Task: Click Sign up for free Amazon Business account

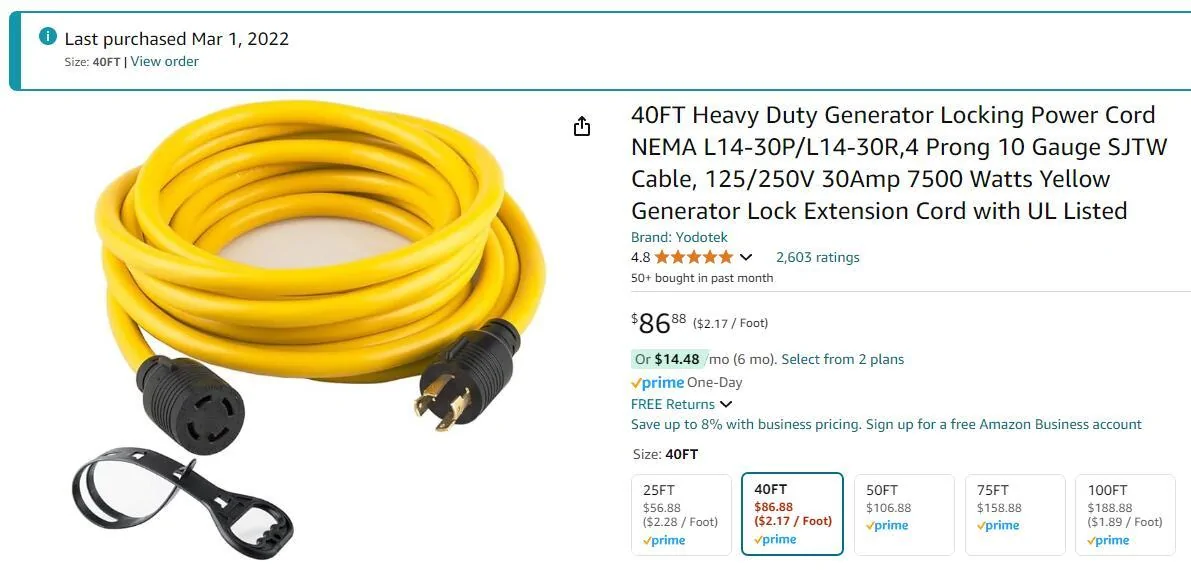Action: point(1003,424)
